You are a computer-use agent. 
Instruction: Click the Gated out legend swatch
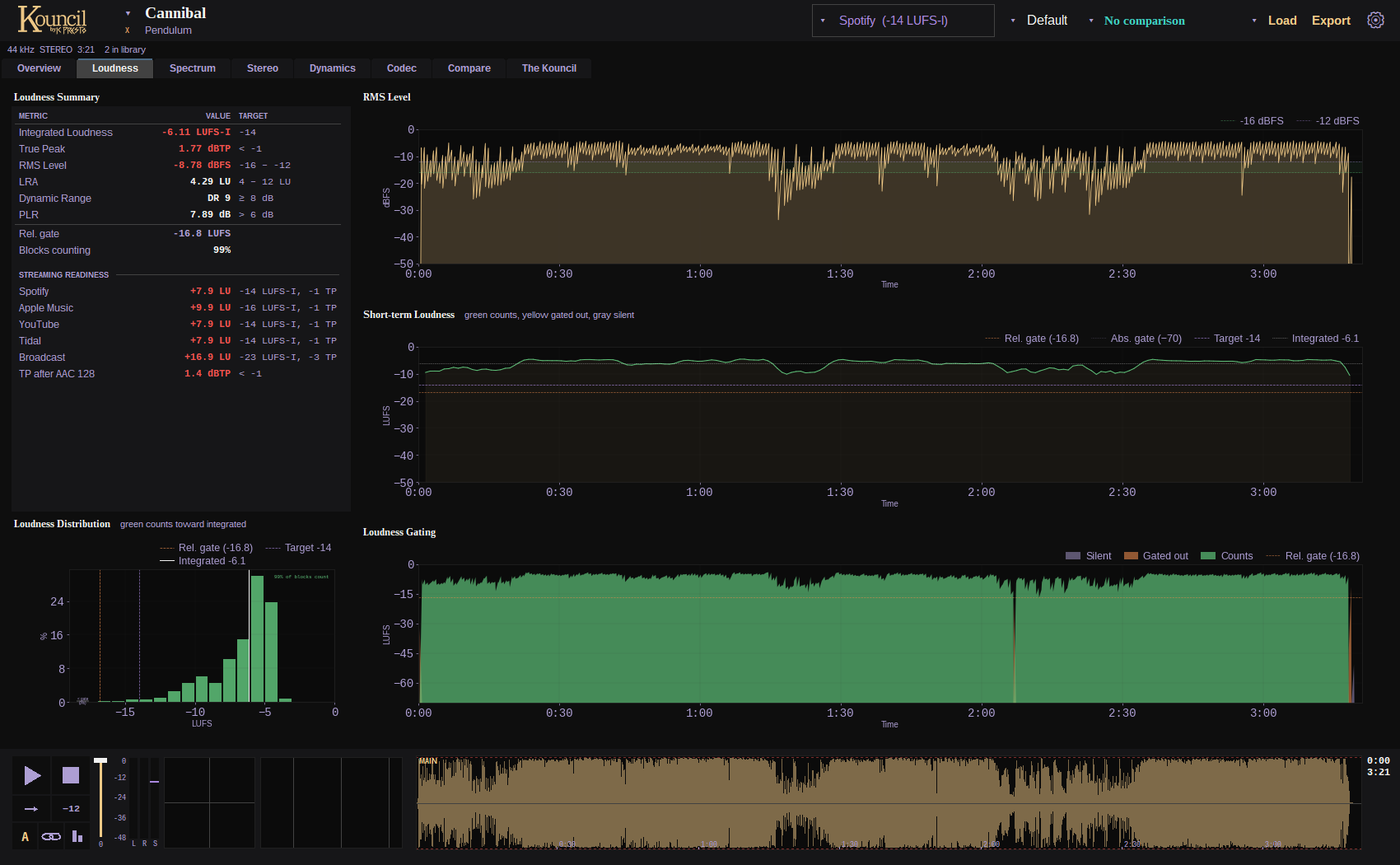[x=1131, y=556]
